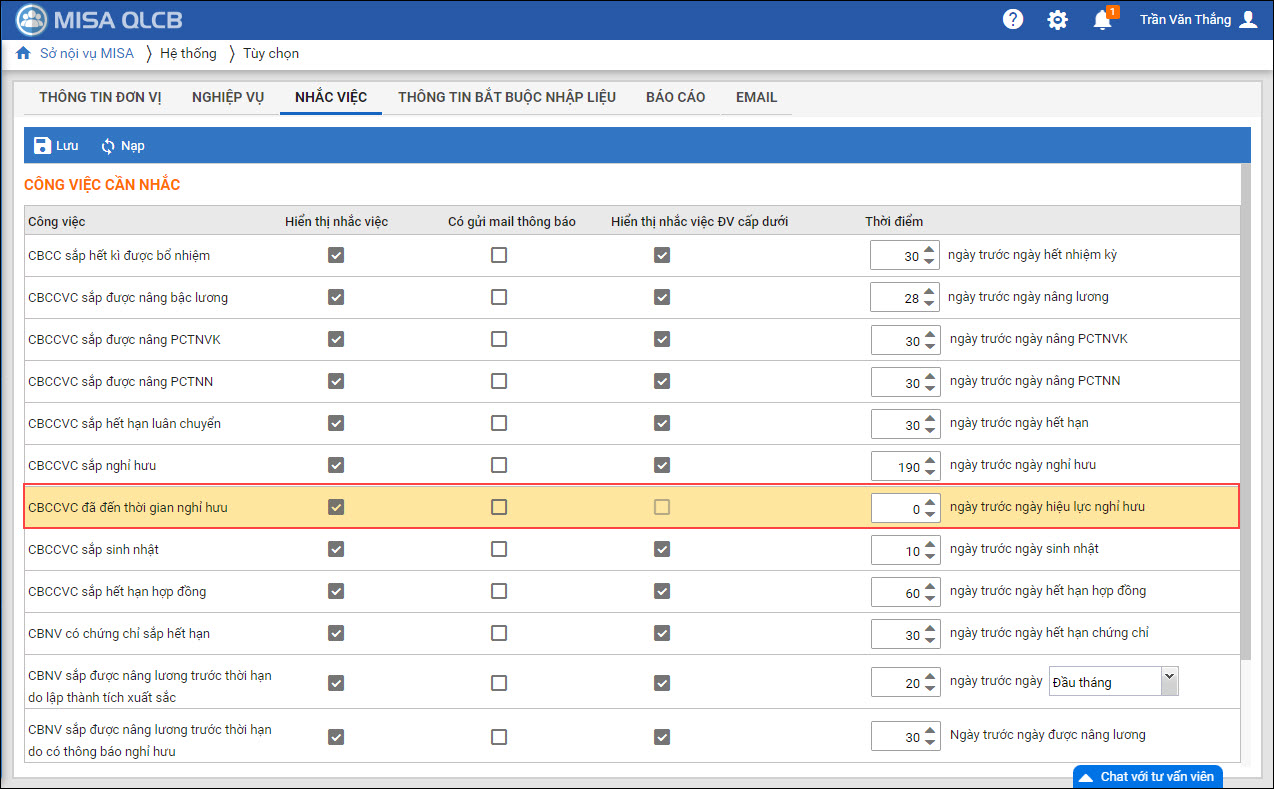The height and width of the screenshot is (789, 1274).
Task: Open the notification bell icon
Action: (x=1102, y=19)
